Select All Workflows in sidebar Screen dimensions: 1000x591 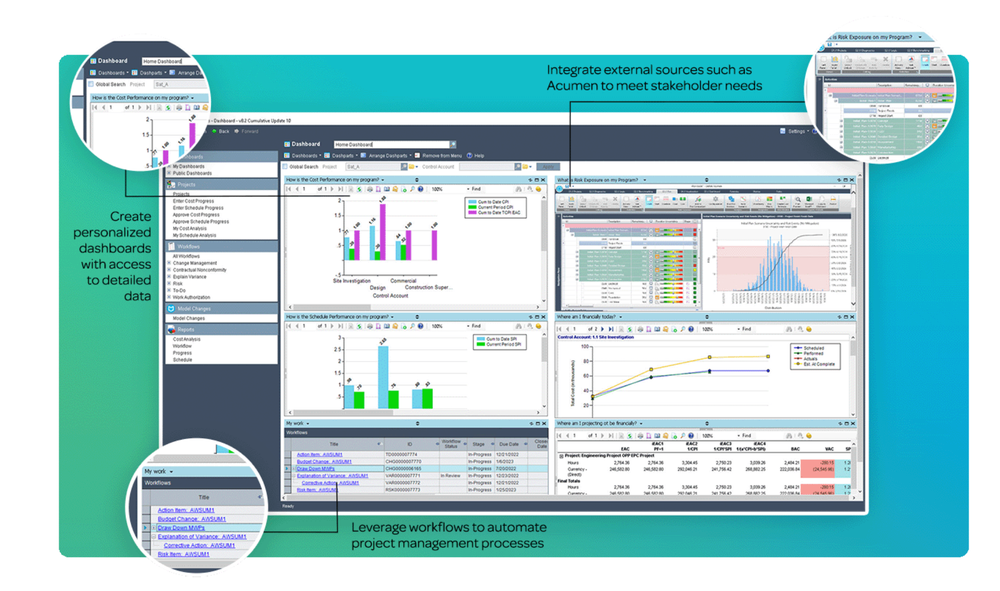pyautogui.click(x=186, y=256)
